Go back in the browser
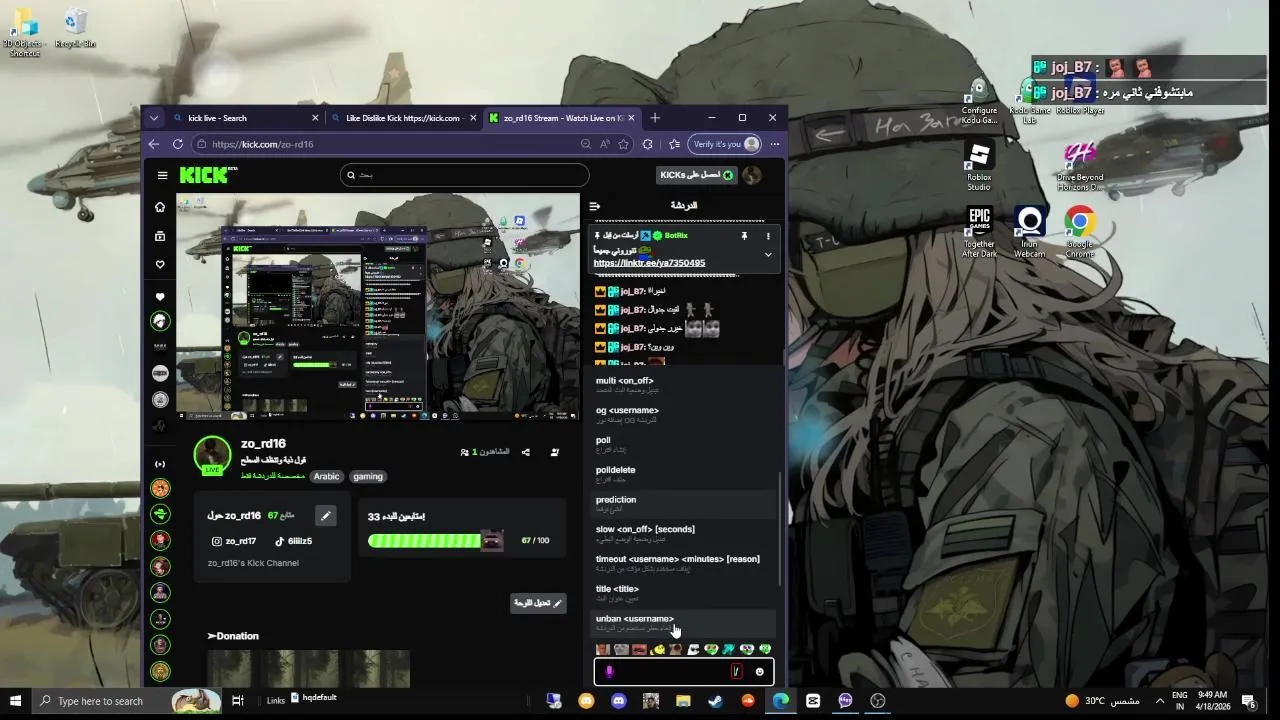Screen dimensions: 1280x720 154,144
